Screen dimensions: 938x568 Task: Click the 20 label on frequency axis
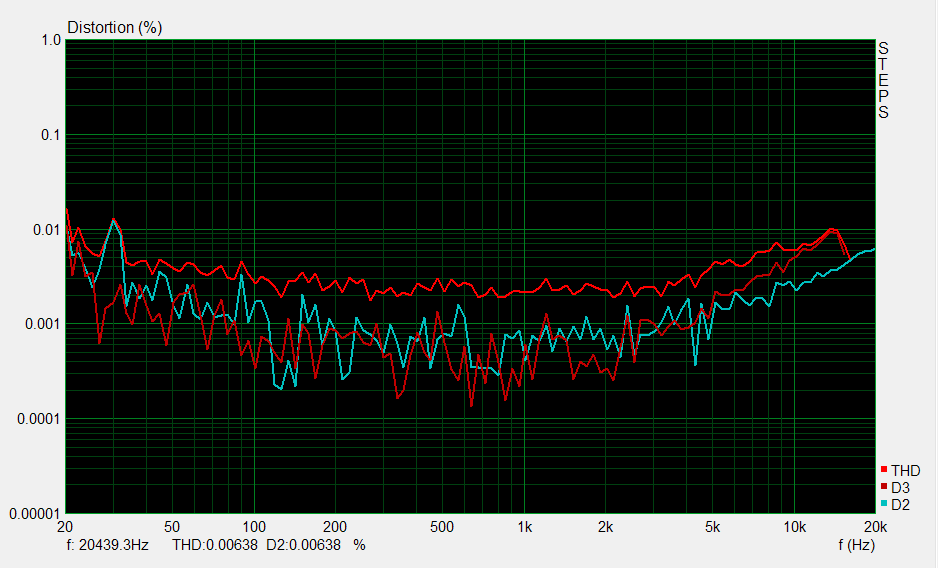(65, 527)
